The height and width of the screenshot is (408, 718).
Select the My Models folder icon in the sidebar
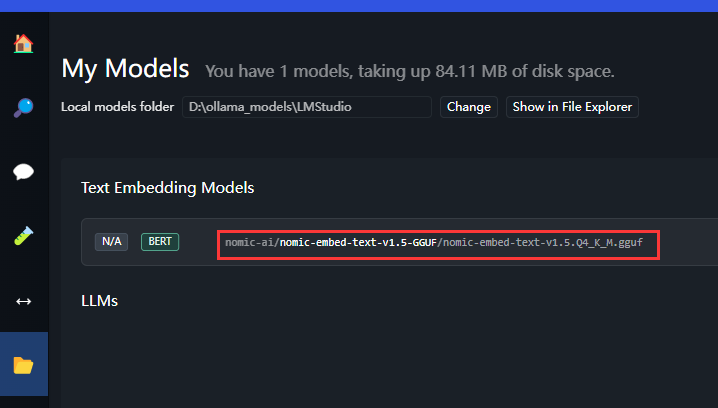(23, 365)
